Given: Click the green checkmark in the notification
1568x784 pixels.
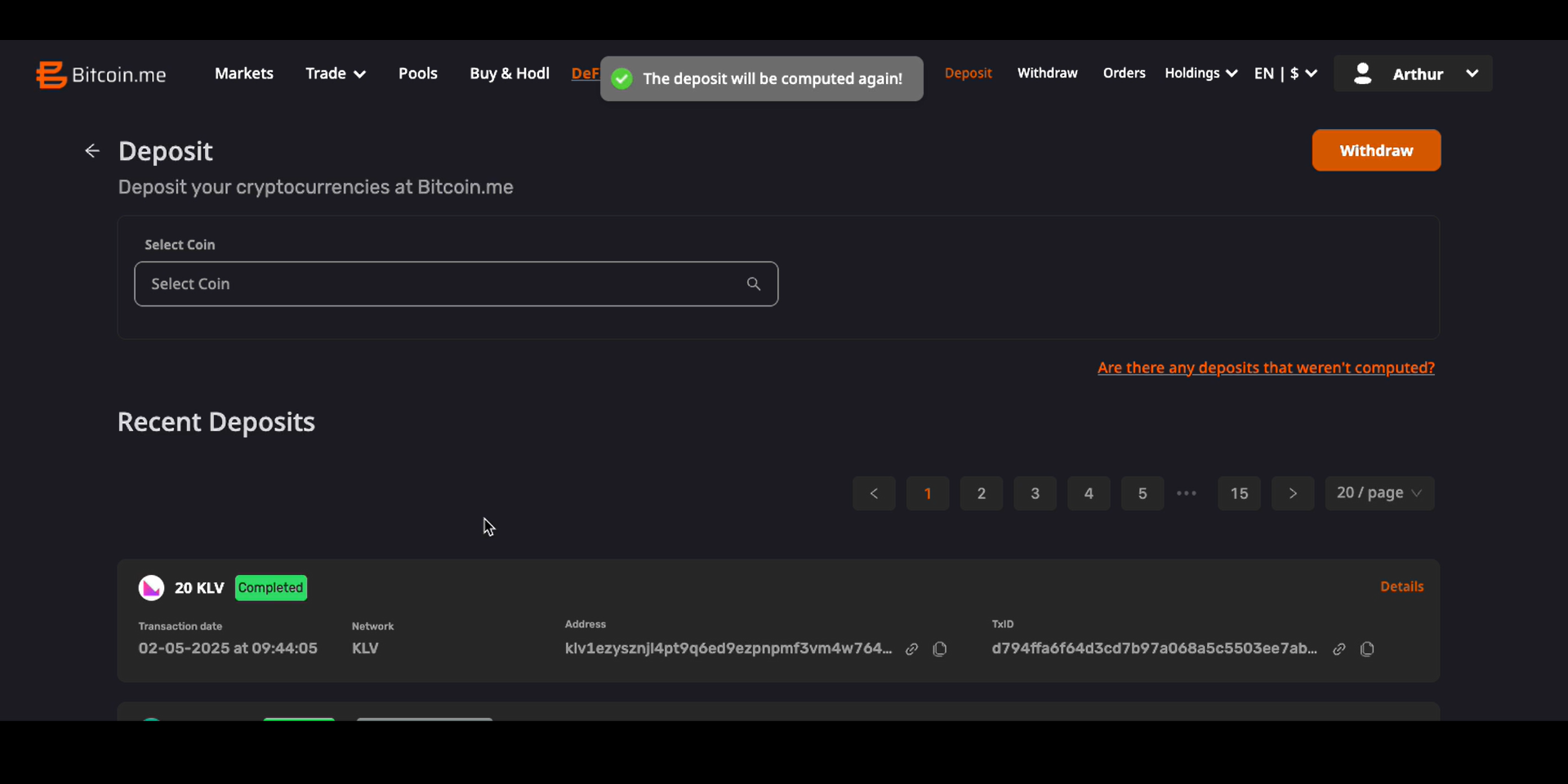Looking at the screenshot, I should coord(622,79).
